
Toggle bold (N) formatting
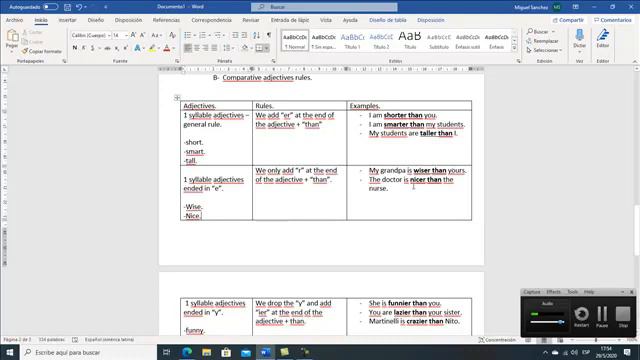click(75, 48)
